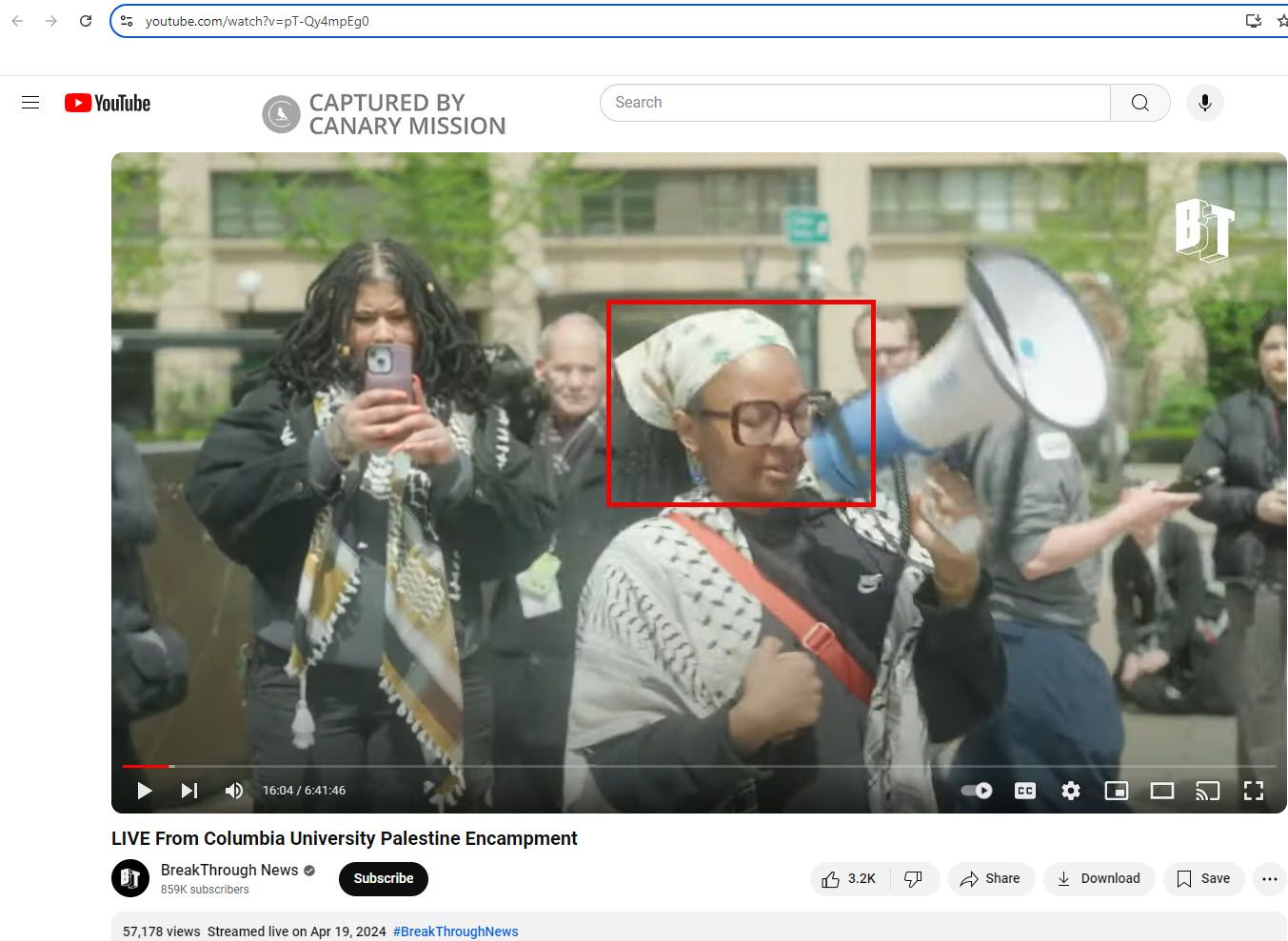1288x941 pixels.
Task: Cast video to TV
Action: pyautogui.click(x=1208, y=791)
